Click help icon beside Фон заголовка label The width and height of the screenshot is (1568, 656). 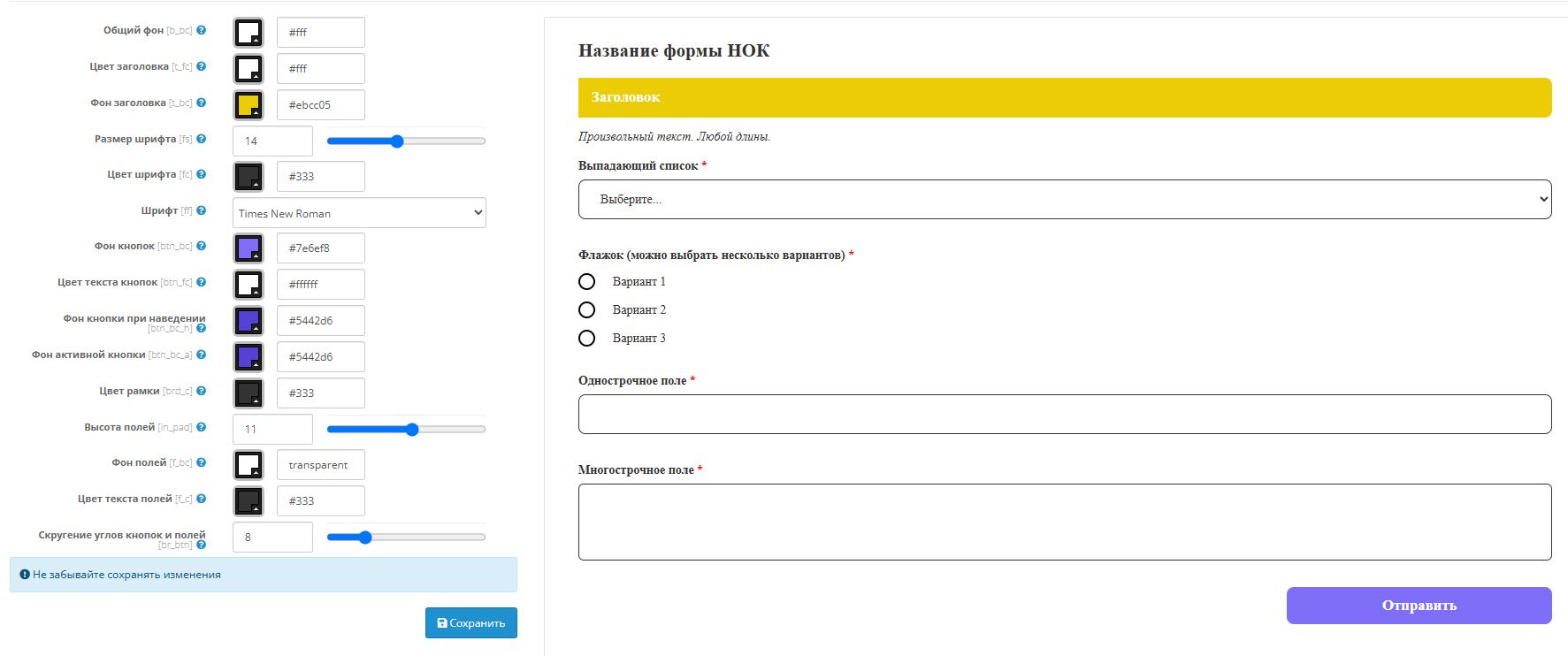202,103
